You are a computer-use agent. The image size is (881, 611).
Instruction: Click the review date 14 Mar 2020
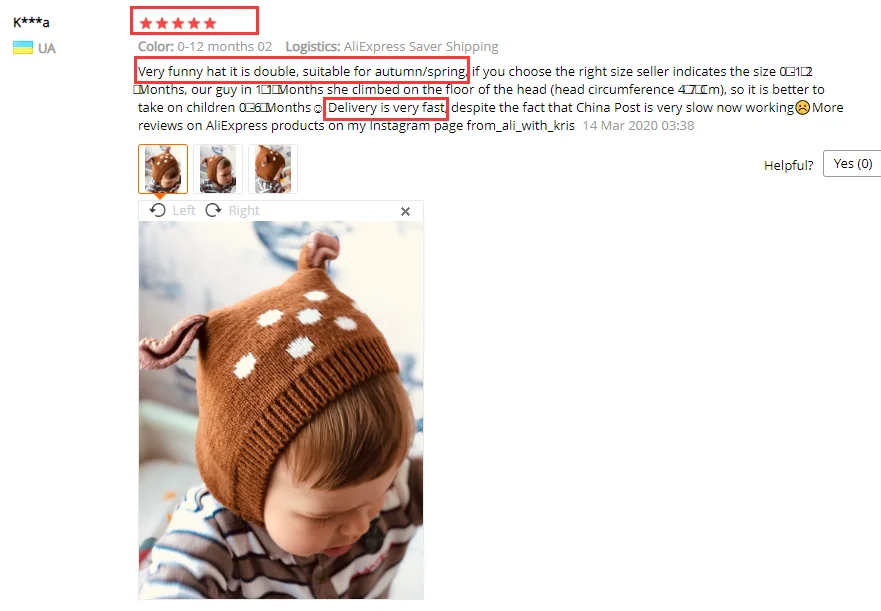(638, 125)
